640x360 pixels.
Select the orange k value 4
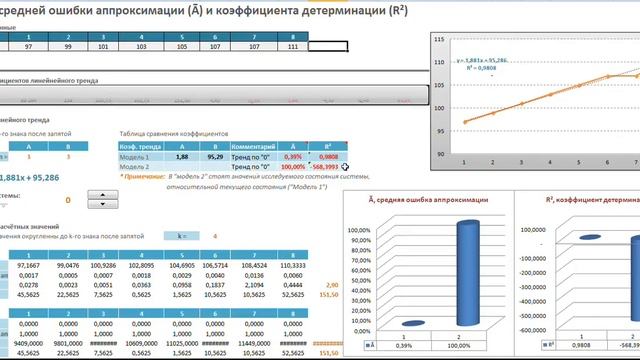pos(215,236)
